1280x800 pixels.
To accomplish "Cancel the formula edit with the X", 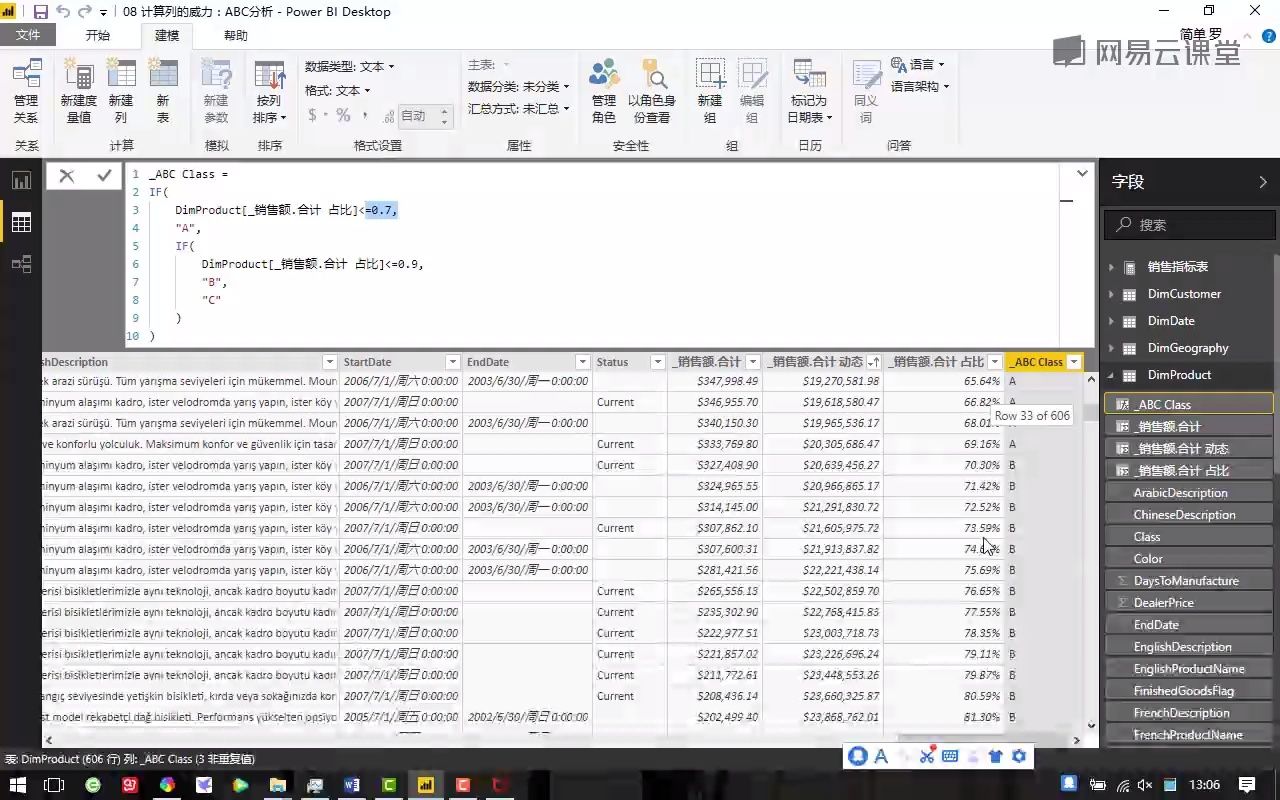I will pos(66,175).
